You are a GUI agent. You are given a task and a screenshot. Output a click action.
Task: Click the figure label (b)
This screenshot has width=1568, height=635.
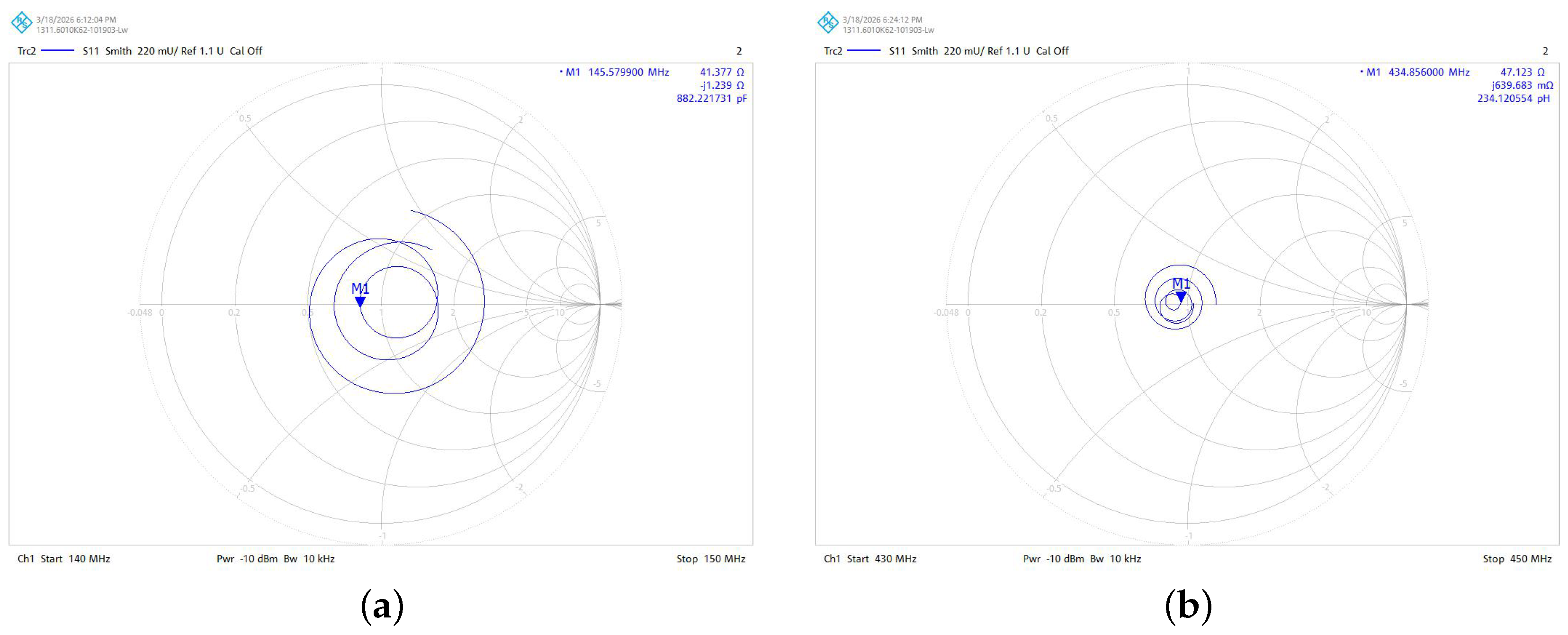(1188, 607)
